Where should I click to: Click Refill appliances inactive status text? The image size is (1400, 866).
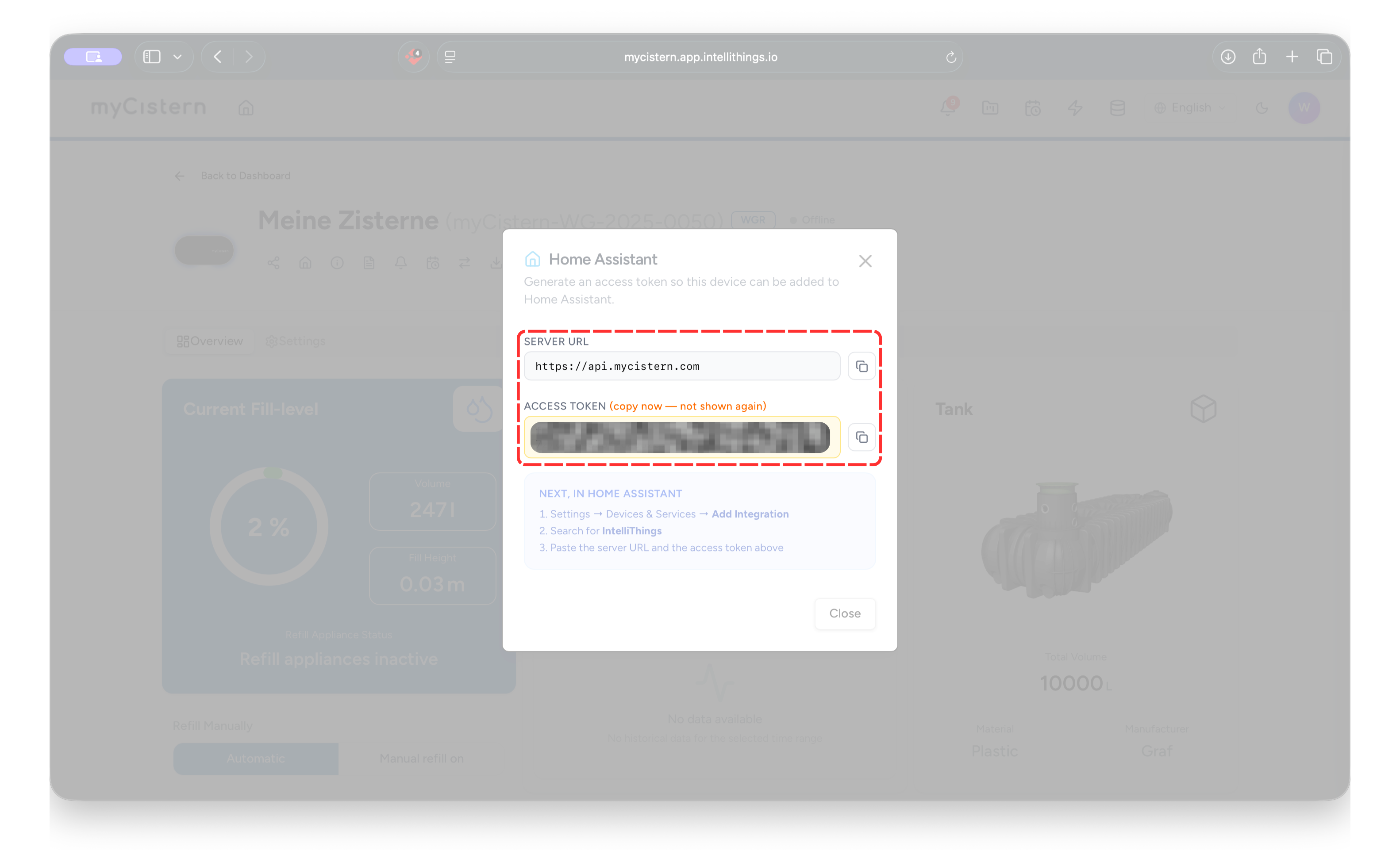coord(338,659)
